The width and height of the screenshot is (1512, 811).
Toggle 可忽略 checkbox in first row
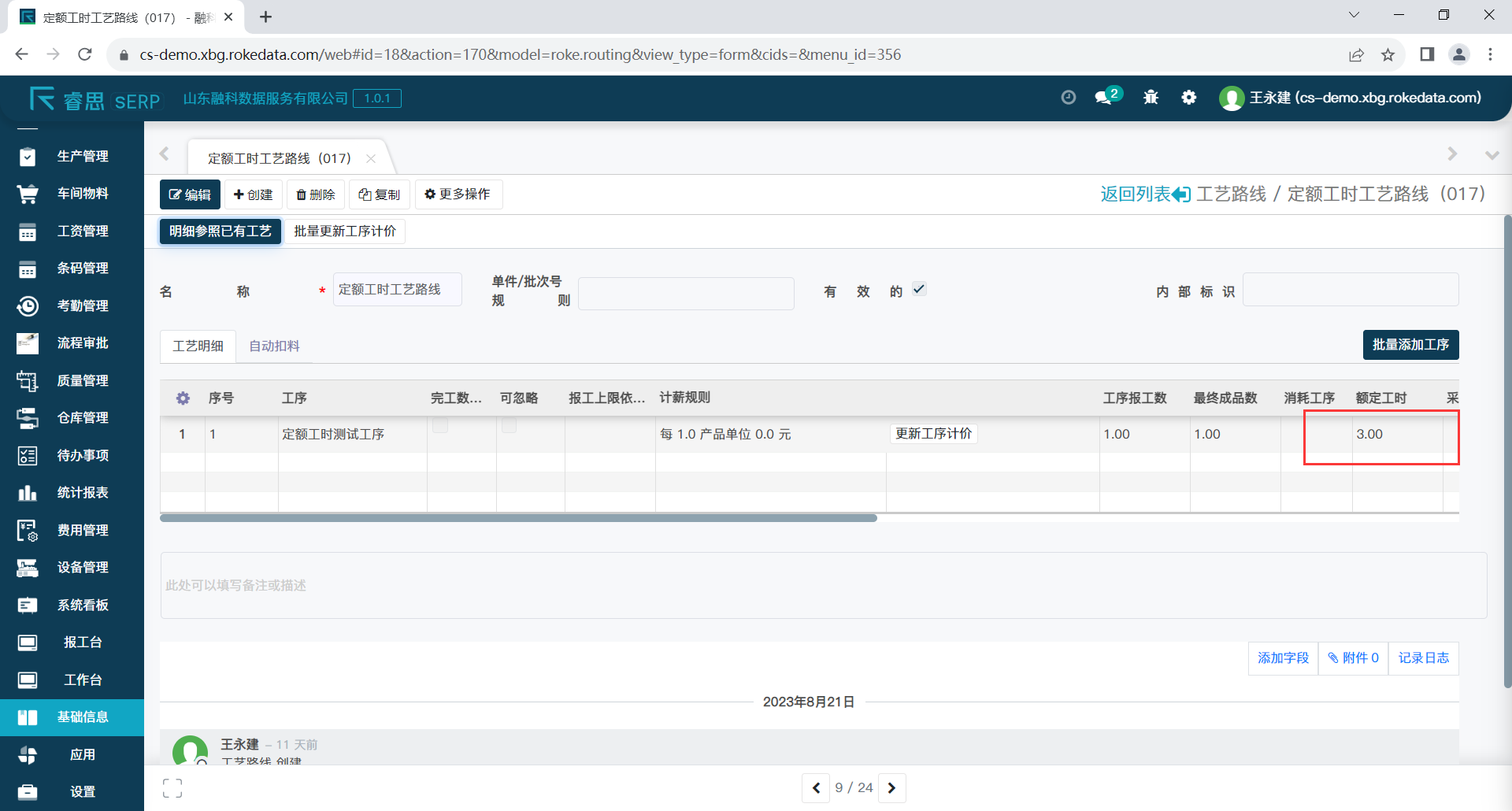[510, 426]
